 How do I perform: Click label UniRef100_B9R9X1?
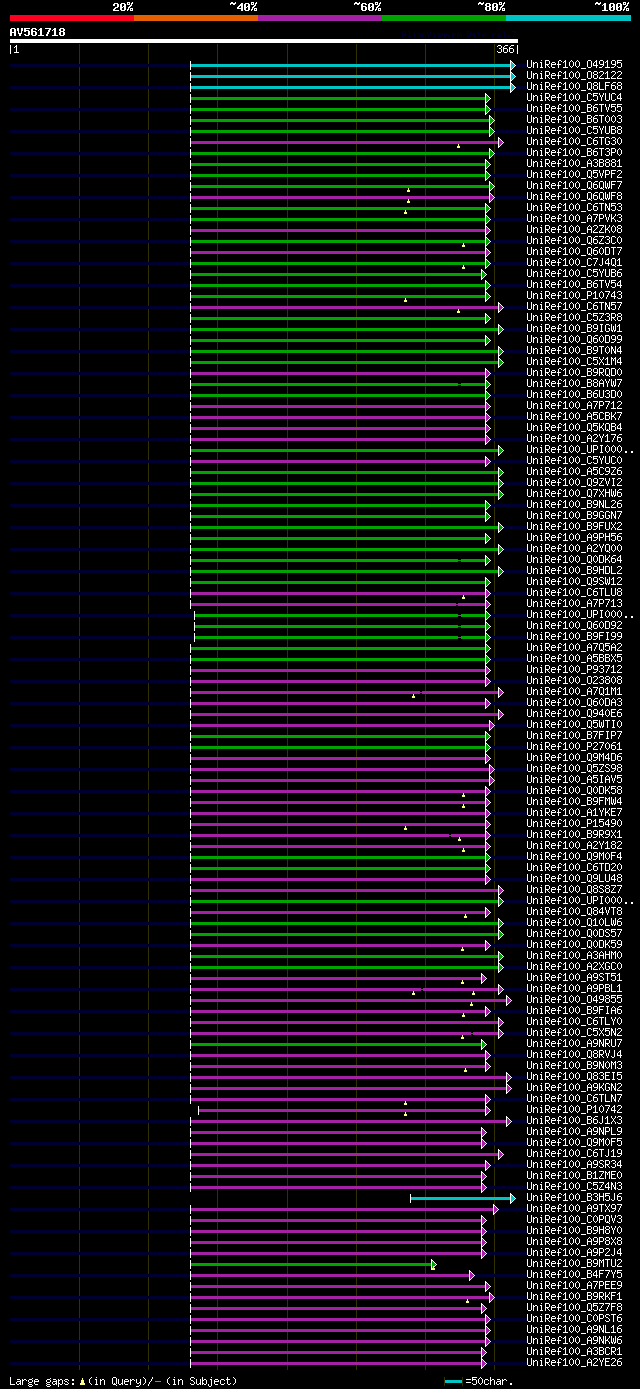[574, 834]
